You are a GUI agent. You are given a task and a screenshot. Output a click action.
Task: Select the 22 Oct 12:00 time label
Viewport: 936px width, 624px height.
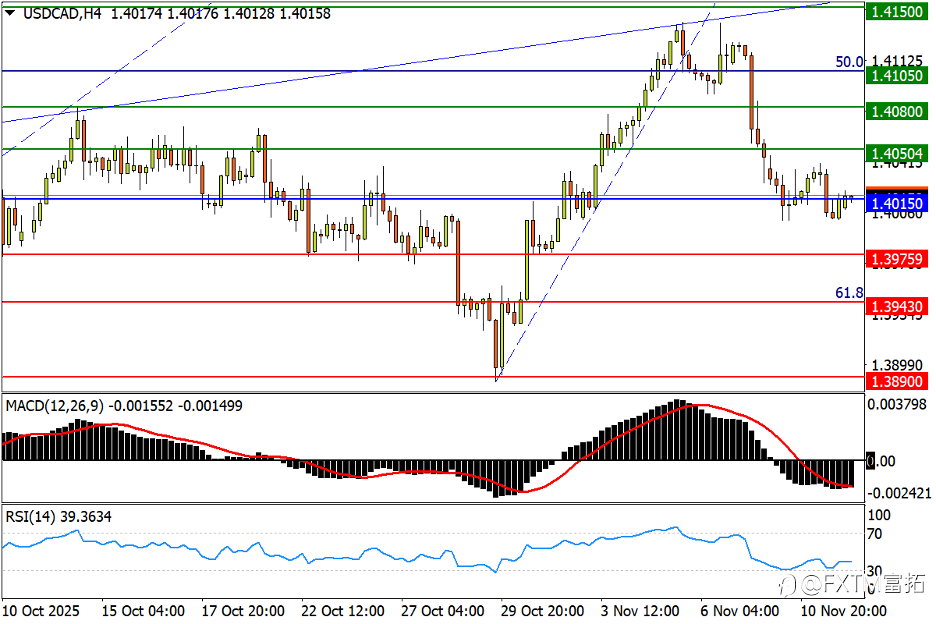[x=343, y=611]
